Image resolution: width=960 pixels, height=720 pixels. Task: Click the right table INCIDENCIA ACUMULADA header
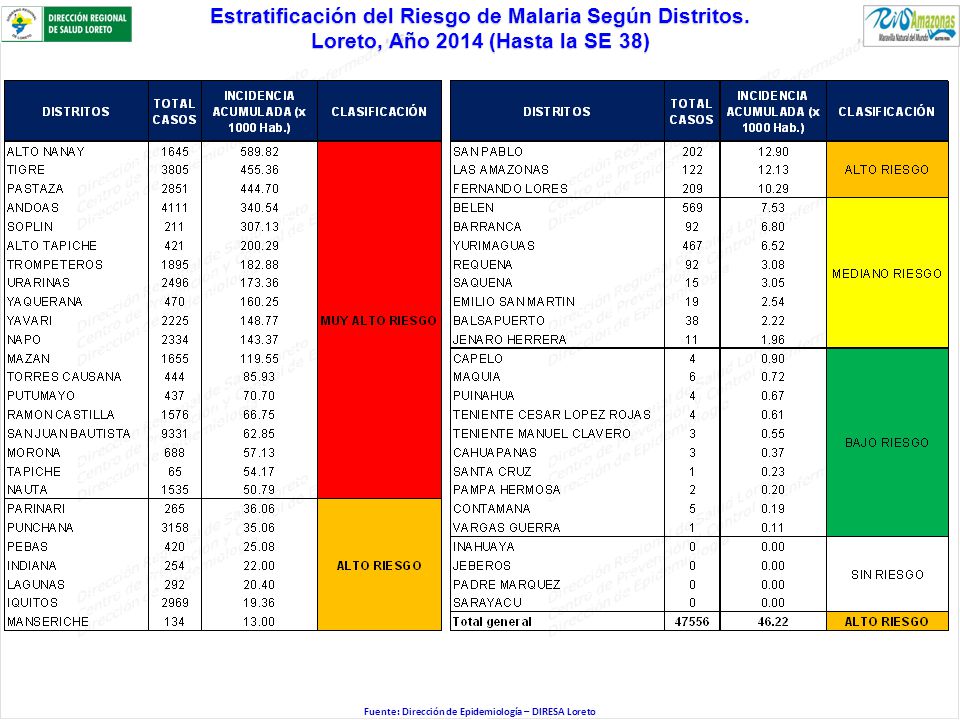(x=773, y=111)
